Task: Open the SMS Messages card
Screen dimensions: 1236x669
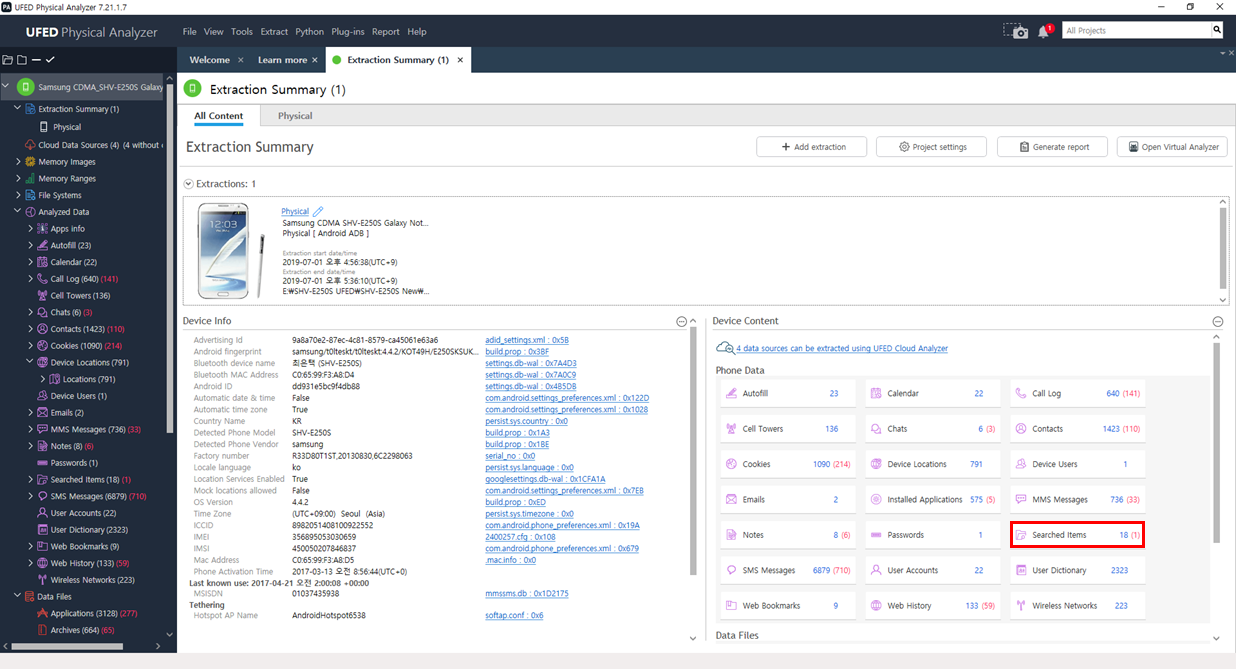Action: point(787,570)
